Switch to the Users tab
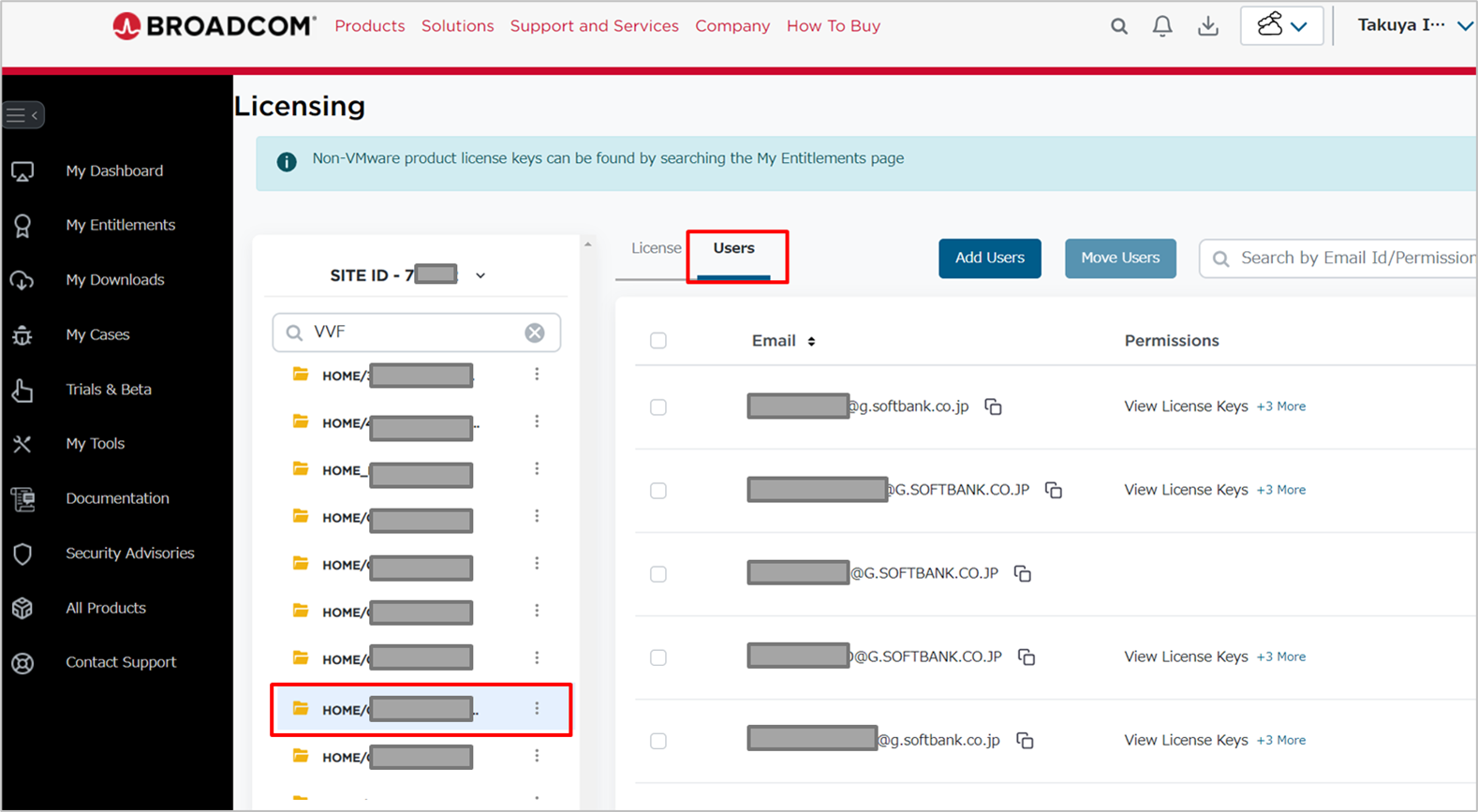The height and width of the screenshot is (812, 1478). (733, 249)
